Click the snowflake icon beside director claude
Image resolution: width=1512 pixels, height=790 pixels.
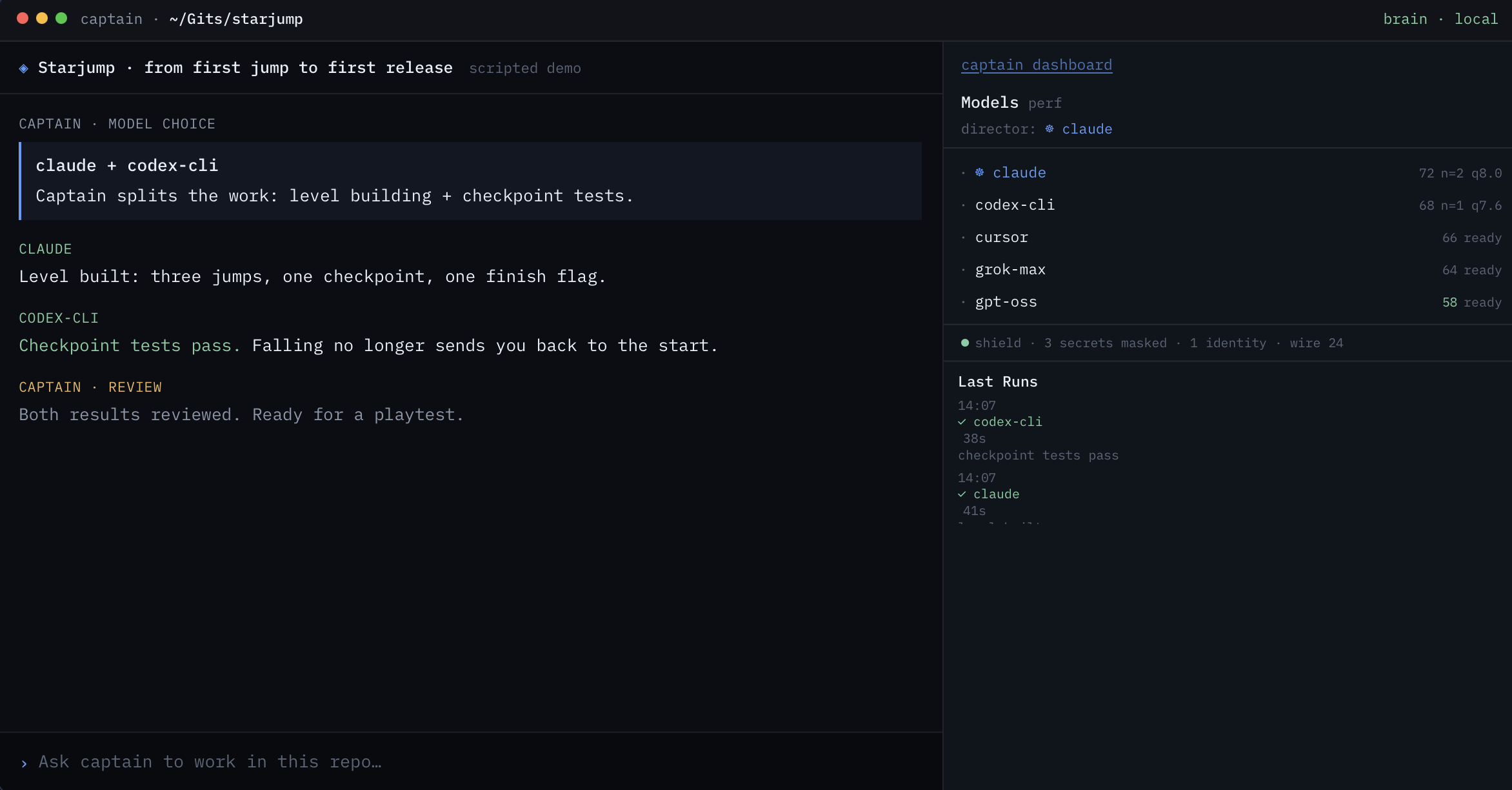point(1049,128)
